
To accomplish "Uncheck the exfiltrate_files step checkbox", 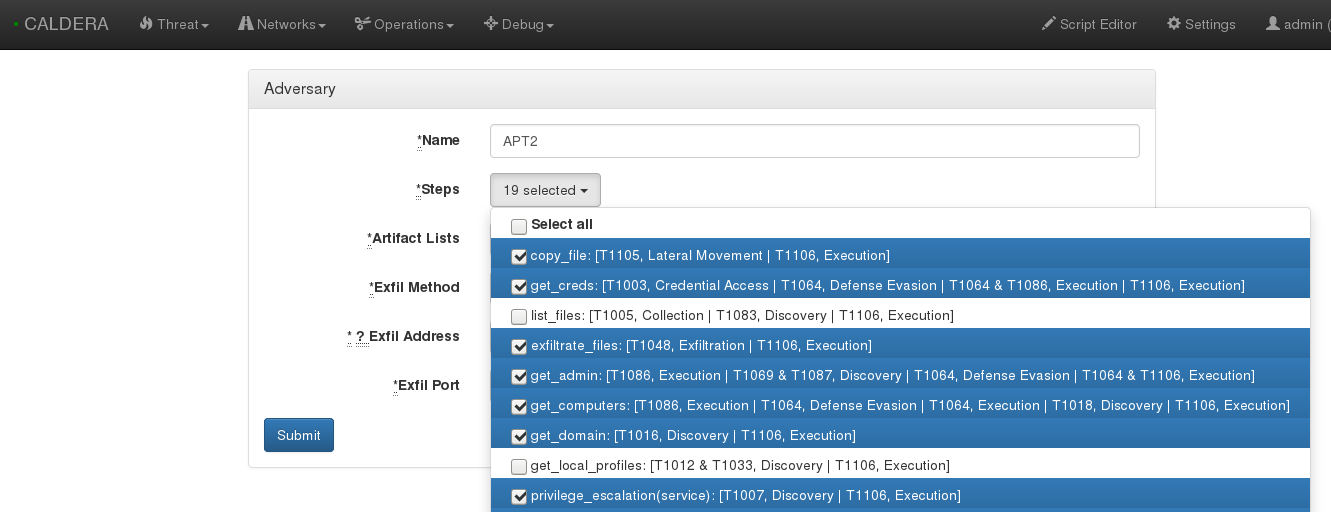I will (x=519, y=346).
